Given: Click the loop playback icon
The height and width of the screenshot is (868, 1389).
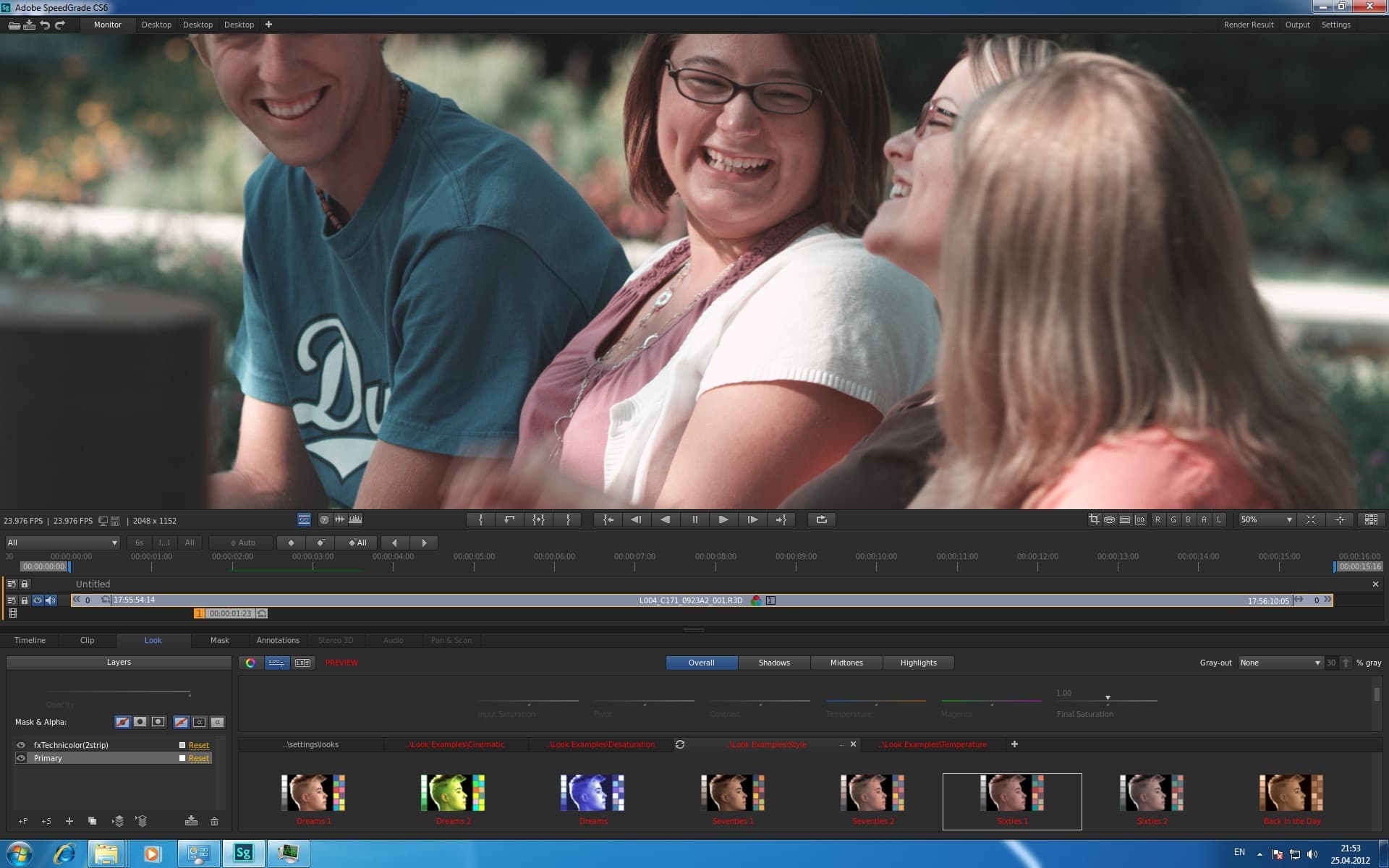Looking at the screenshot, I should point(821,519).
